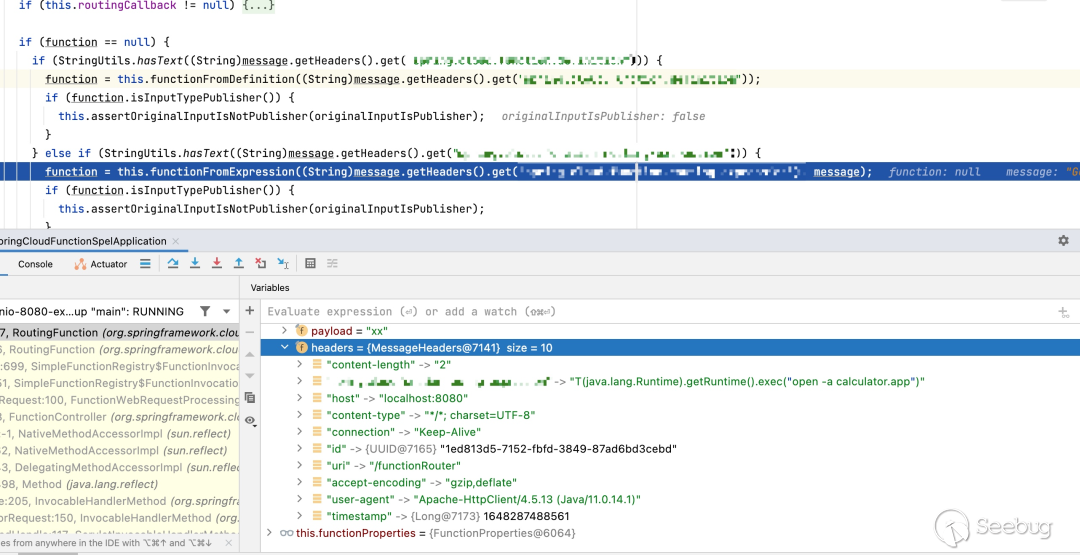Screen dimensions: 1080x555
Task: Close the SpringCloudFunctionSpelApplication debug tab
Action: point(175,241)
